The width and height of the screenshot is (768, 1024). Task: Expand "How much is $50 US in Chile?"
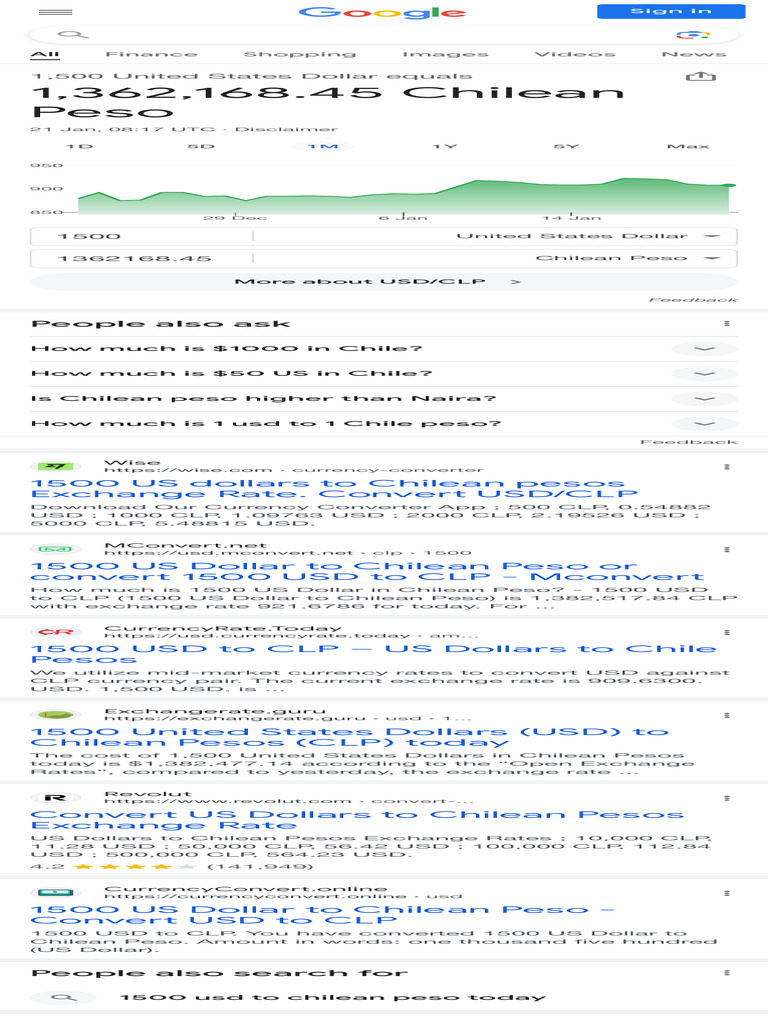click(x=384, y=374)
